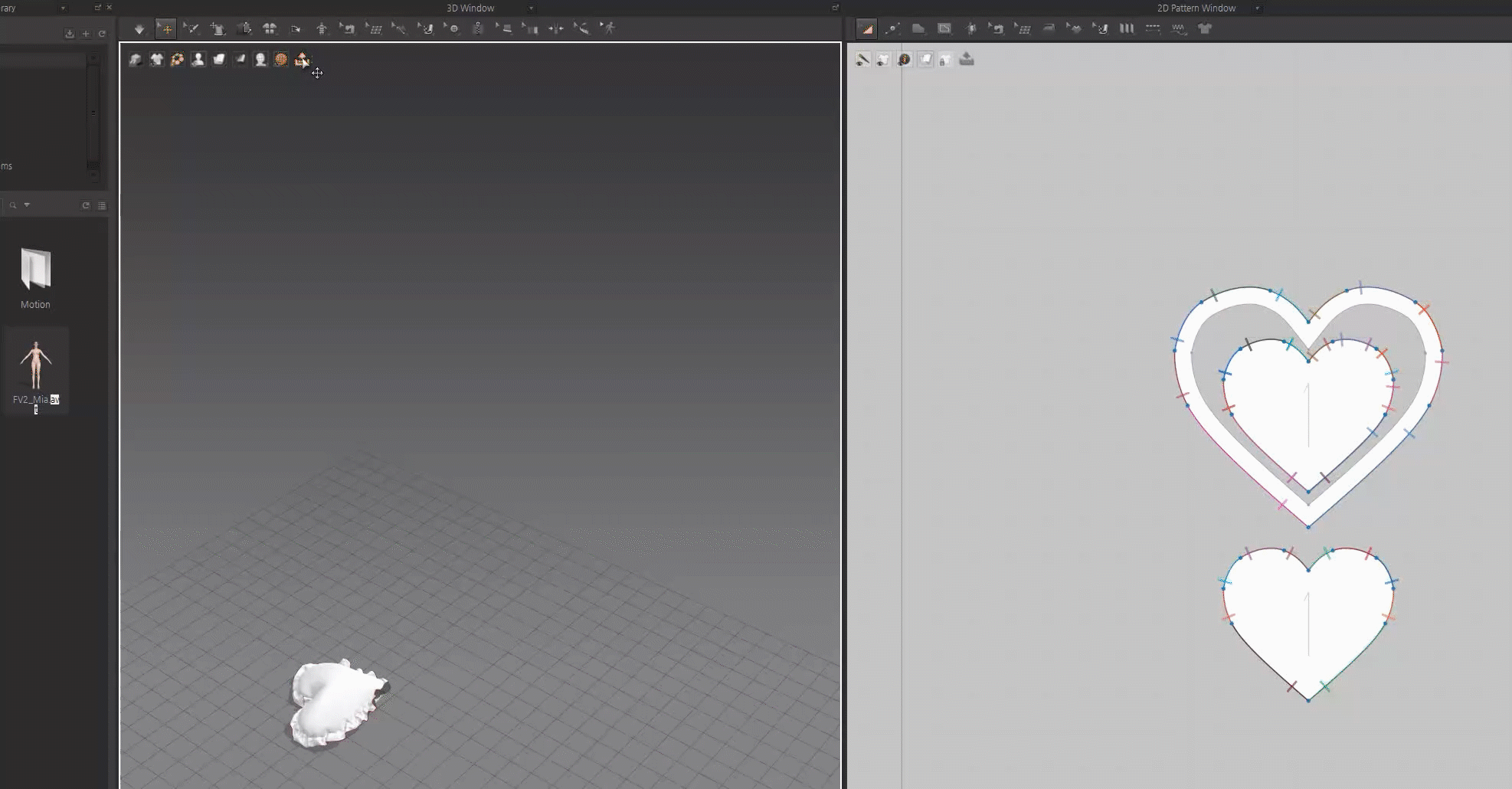Image resolution: width=1512 pixels, height=789 pixels.
Task: Toggle the 3D garment display shirt icon
Action: [156, 60]
